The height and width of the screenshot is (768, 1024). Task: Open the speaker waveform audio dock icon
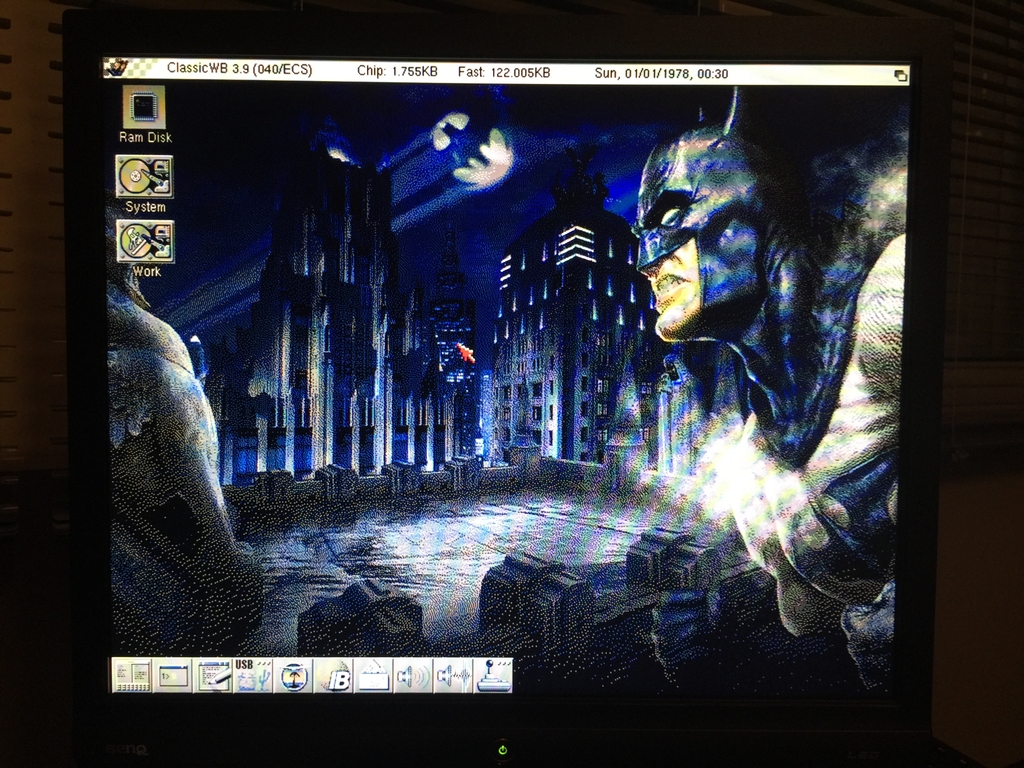point(453,675)
